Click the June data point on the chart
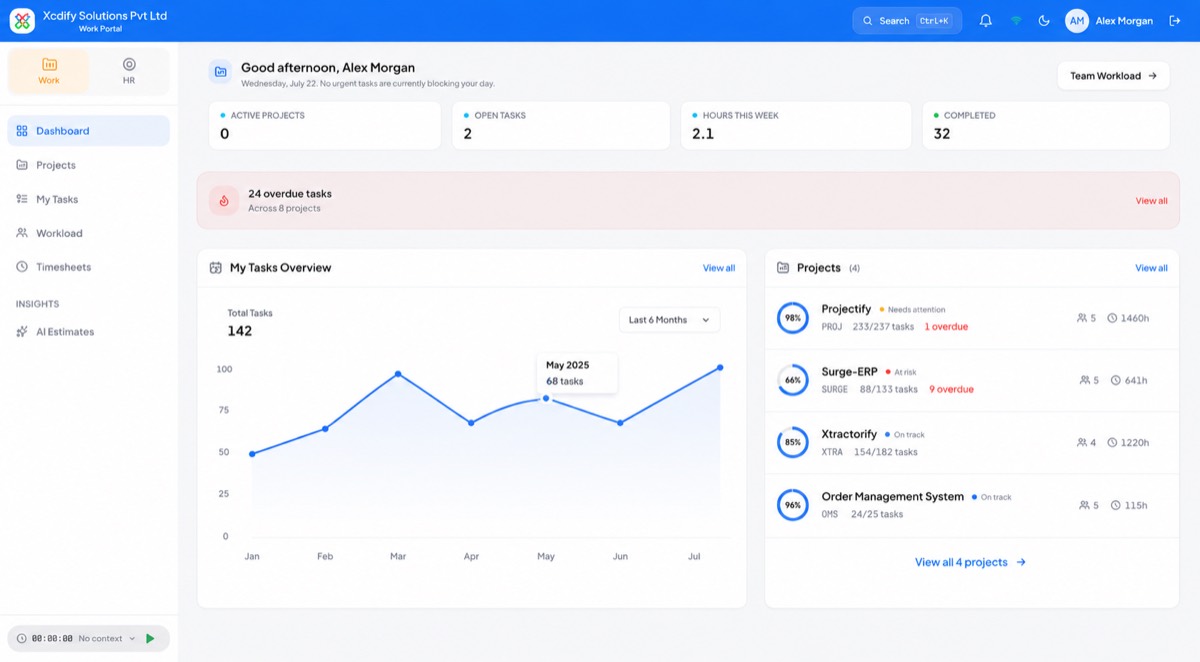1200x662 pixels. pos(620,423)
